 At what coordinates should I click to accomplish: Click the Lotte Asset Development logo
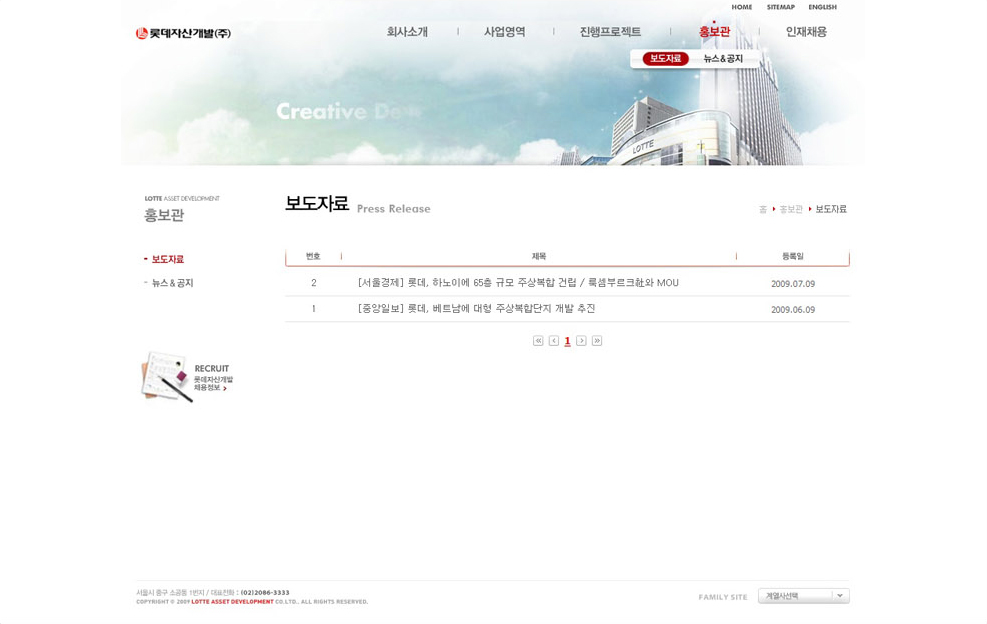184,33
